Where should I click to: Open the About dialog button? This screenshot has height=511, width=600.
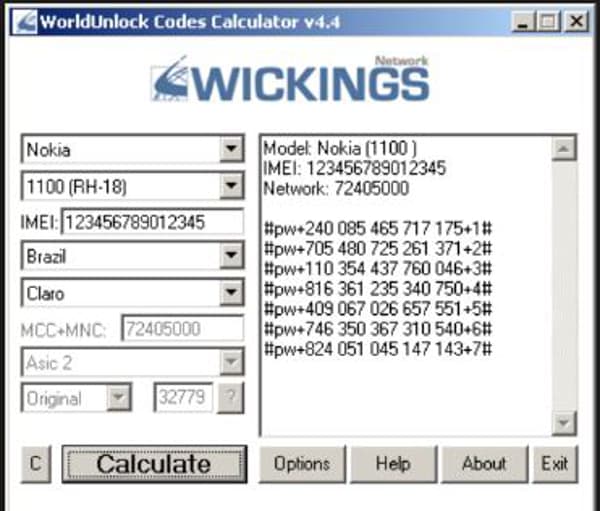484,464
